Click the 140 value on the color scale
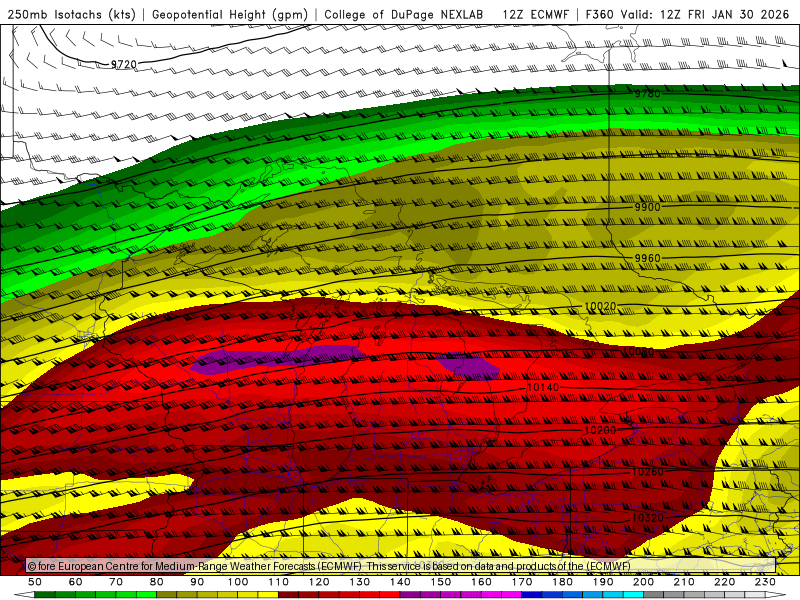 coord(401,582)
